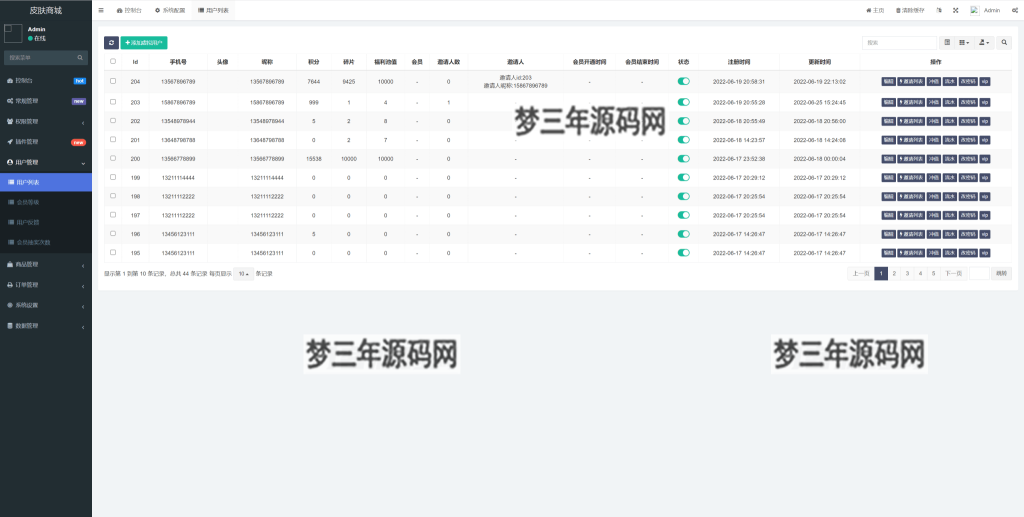Click the green 添加虚拟用户 button
The image size is (1024, 517).
coord(144,43)
